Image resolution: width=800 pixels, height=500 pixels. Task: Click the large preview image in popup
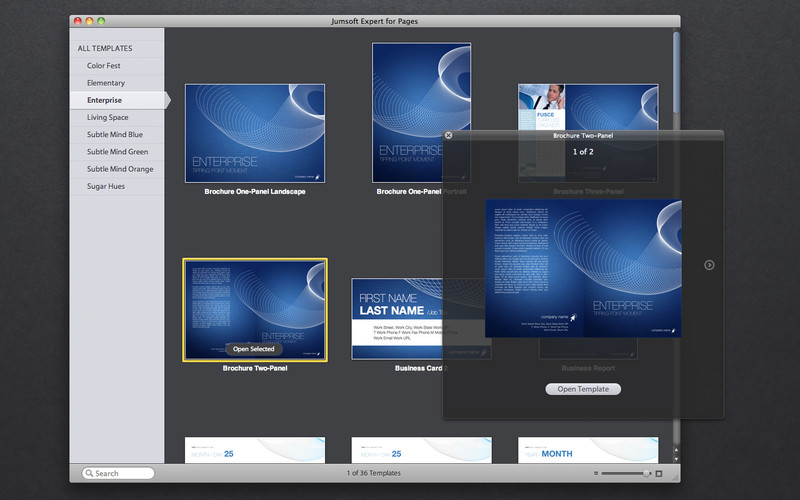[583, 268]
